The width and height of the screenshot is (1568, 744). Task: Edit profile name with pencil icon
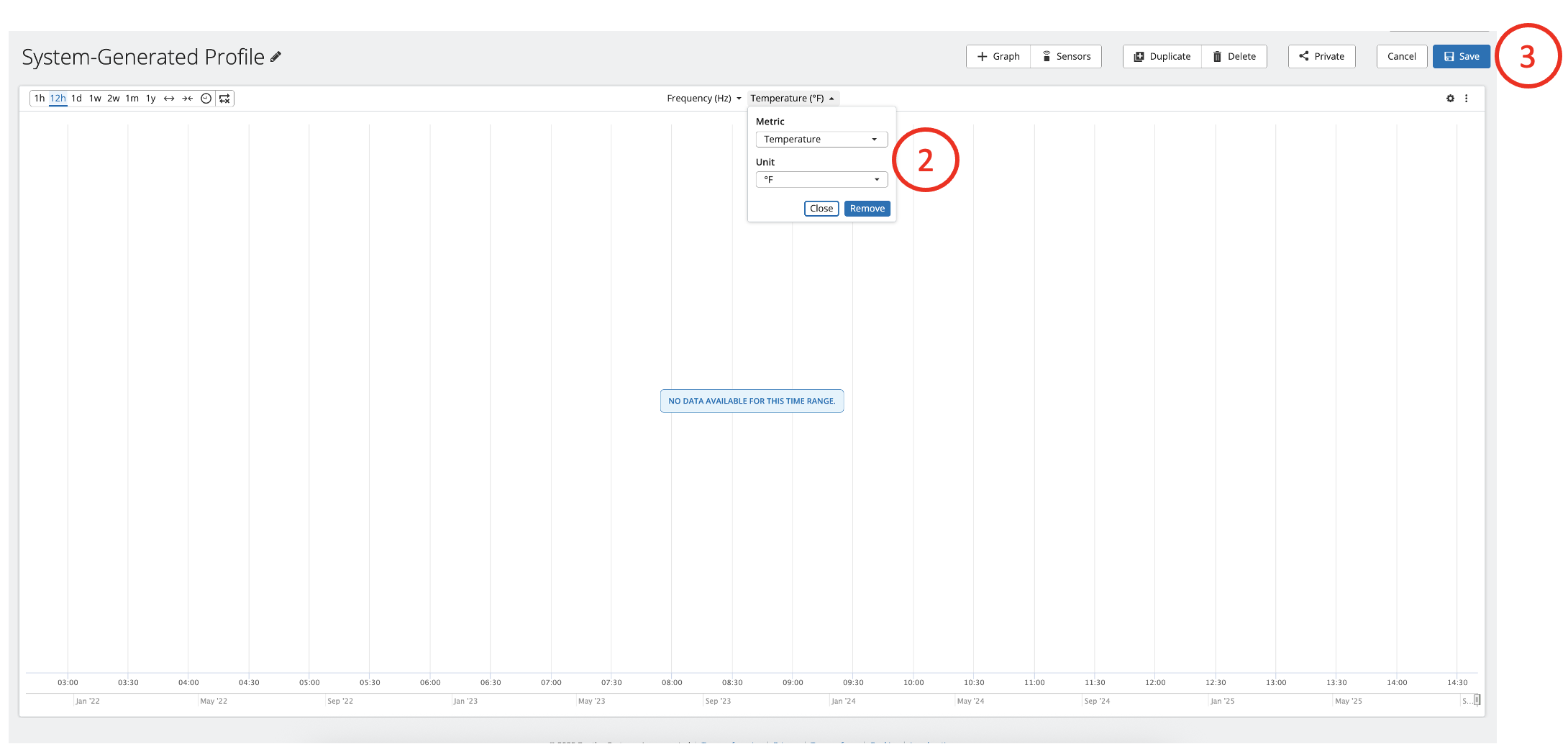(x=276, y=57)
